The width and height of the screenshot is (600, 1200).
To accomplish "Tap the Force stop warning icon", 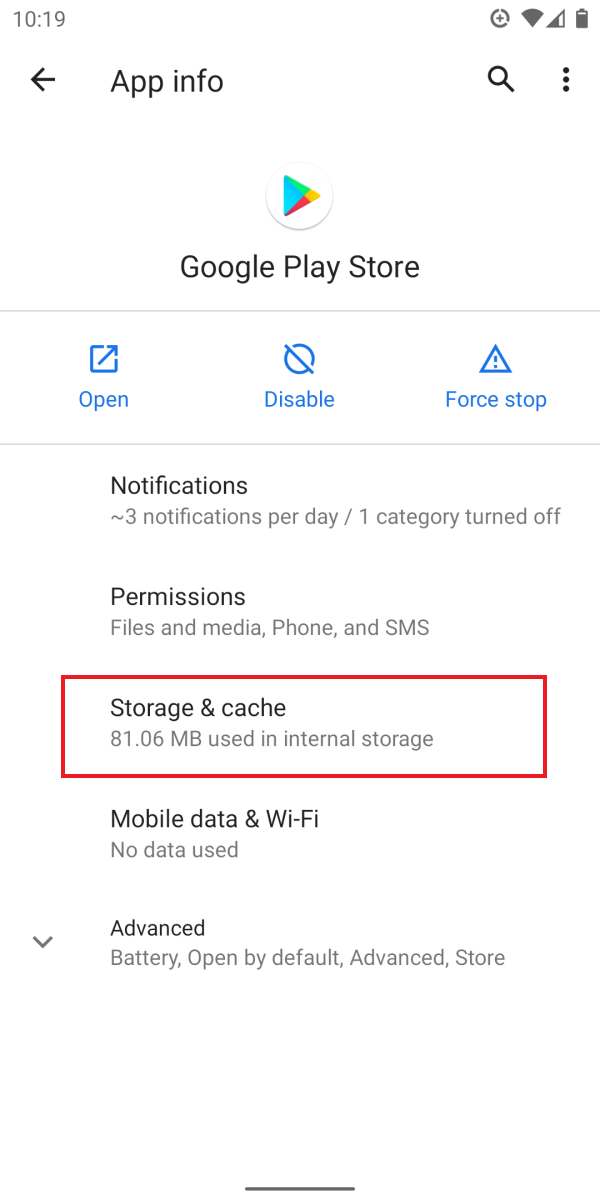I will 495,358.
